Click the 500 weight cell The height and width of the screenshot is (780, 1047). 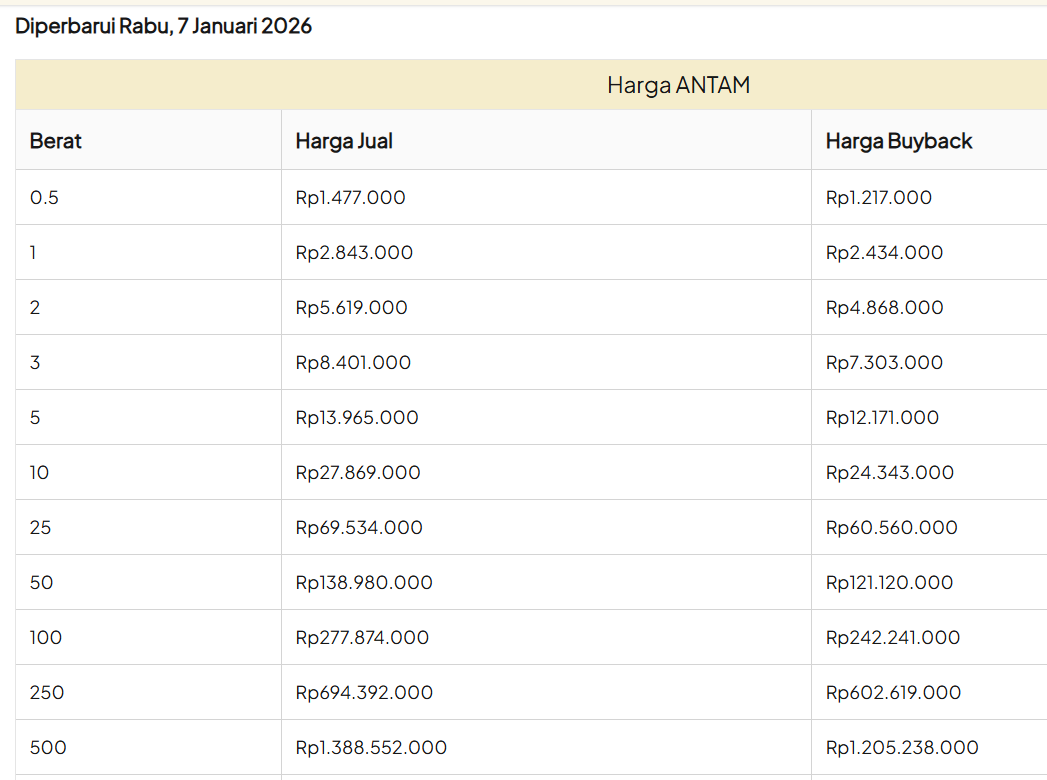[x=48, y=748]
